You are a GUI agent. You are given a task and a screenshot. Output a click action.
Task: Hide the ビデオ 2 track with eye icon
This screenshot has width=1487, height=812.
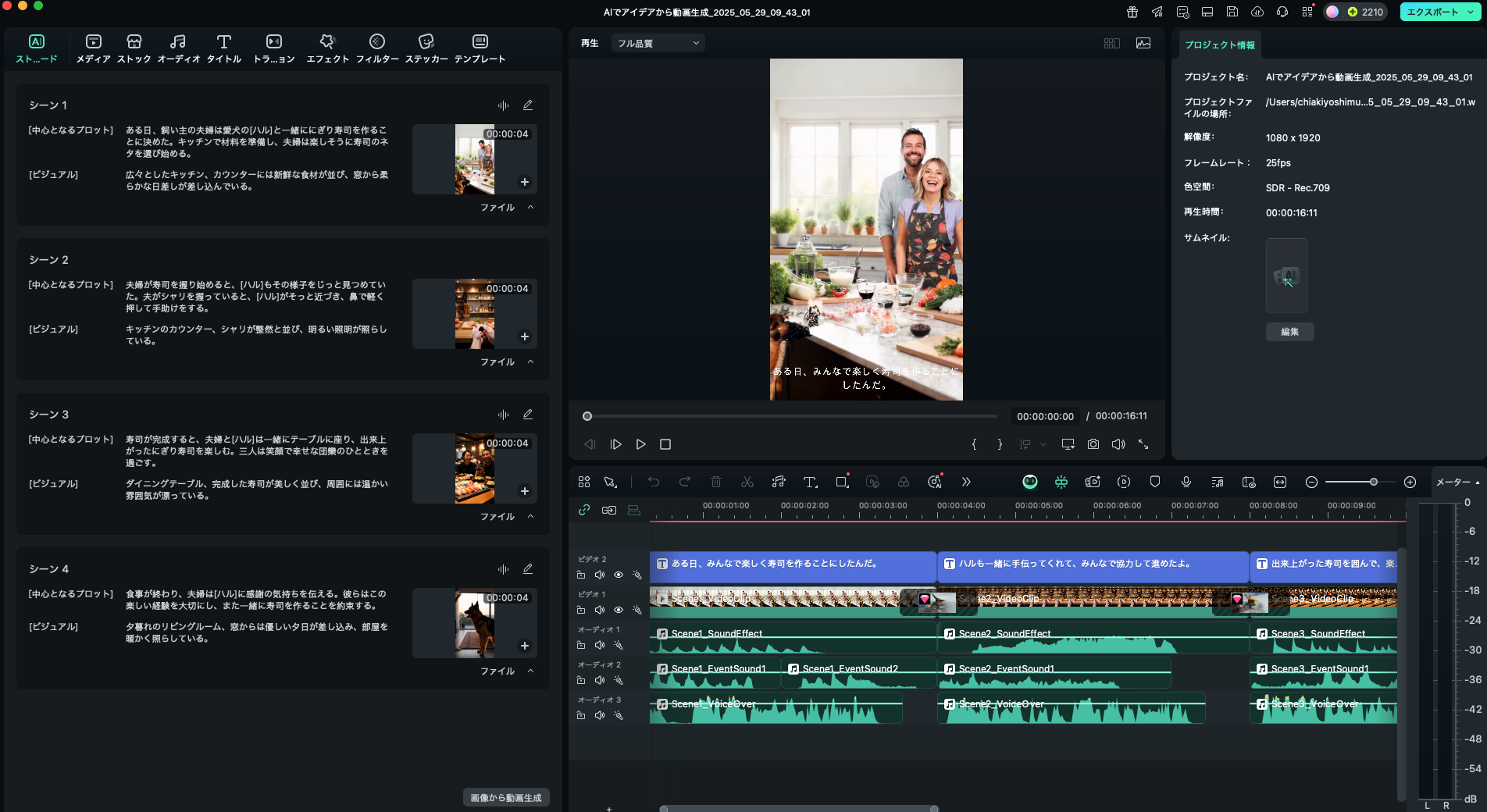pos(619,575)
